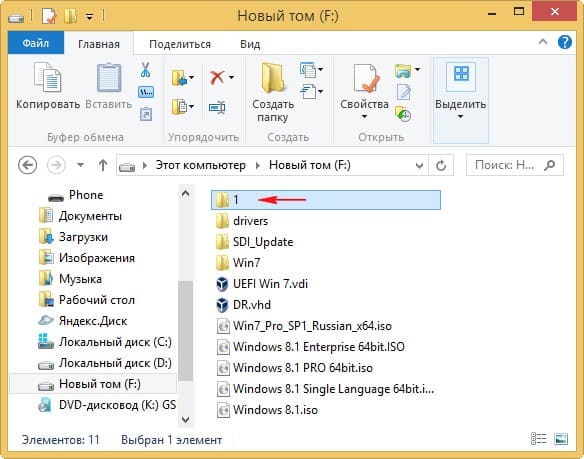The height and width of the screenshot is (459, 584).
Task: Select the Главная ribbon tab
Action: click(x=99, y=44)
